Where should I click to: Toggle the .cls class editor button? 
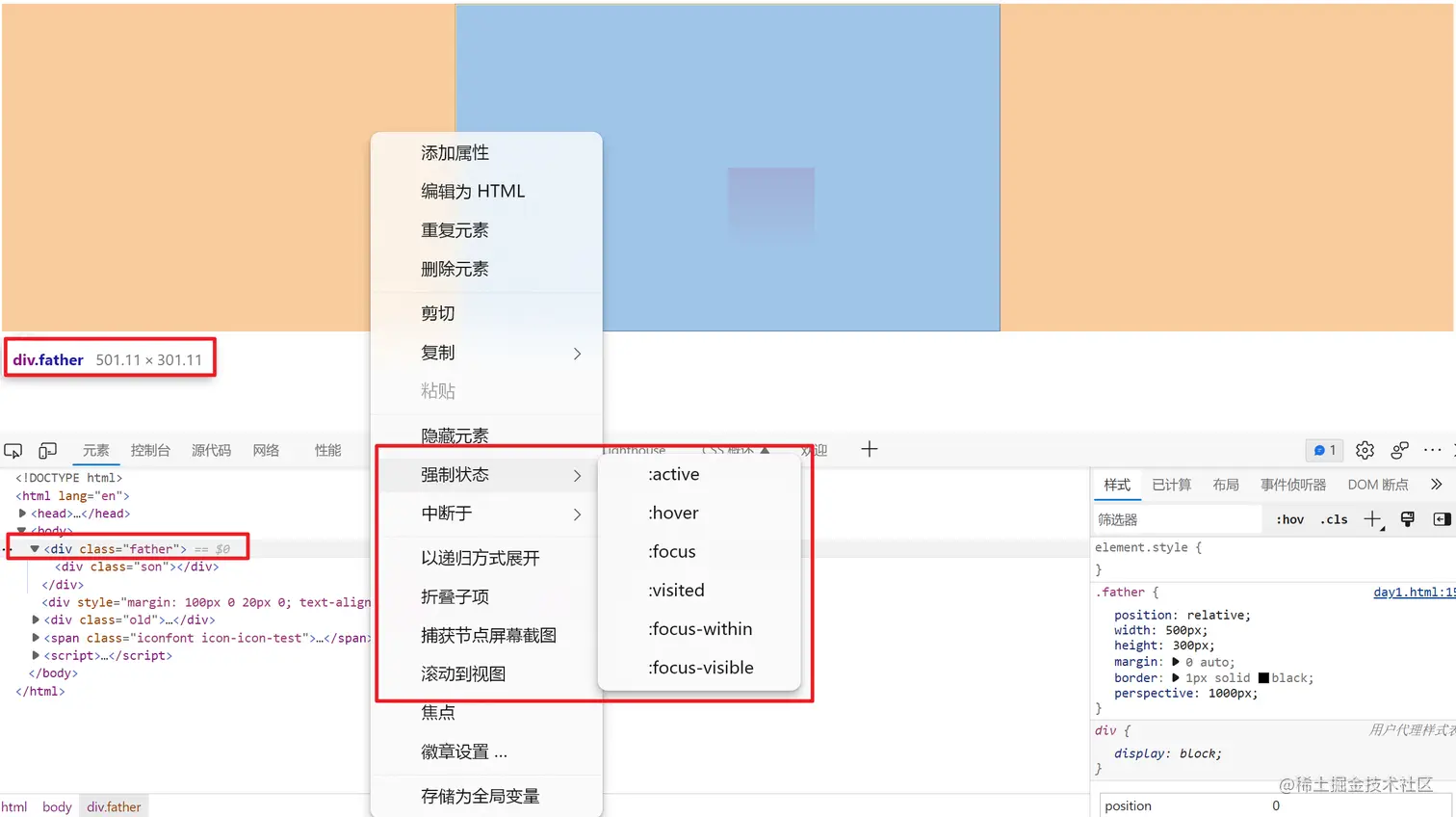(x=1334, y=519)
